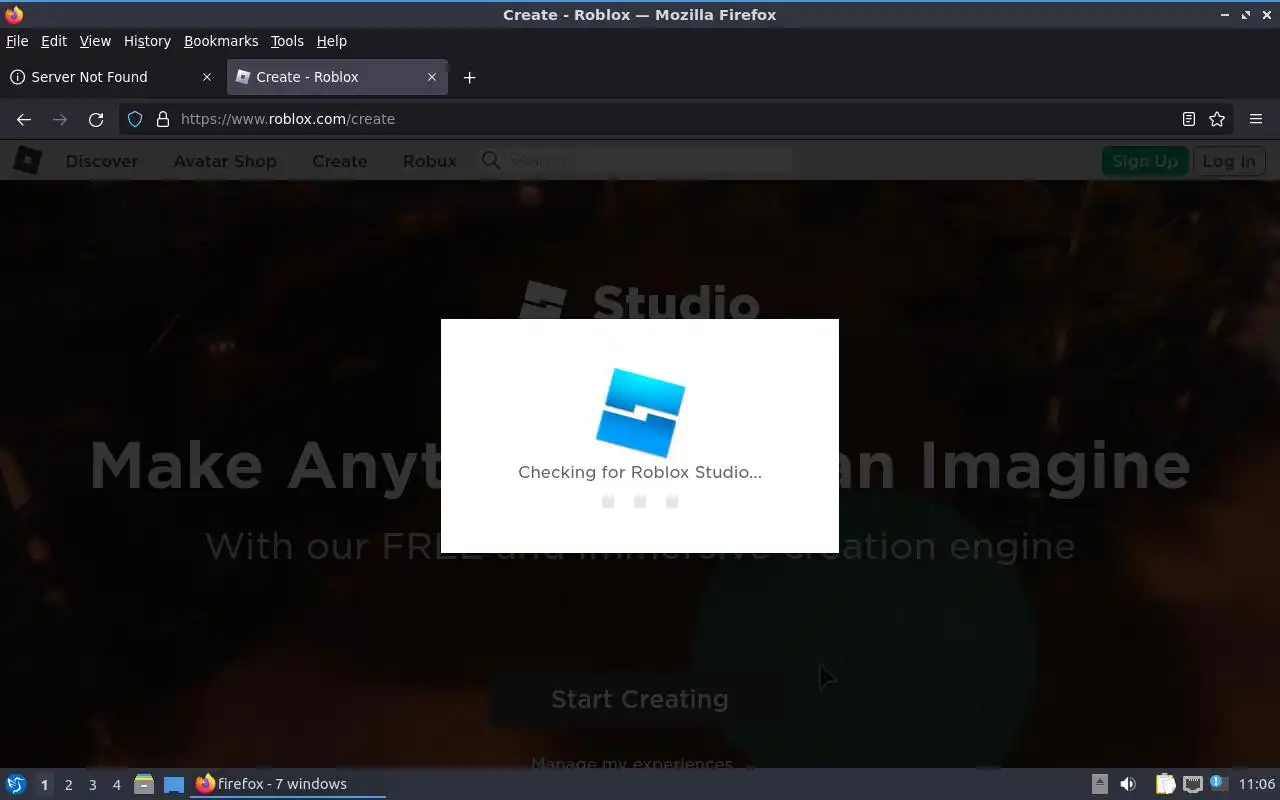The height and width of the screenshot is (800, 1280).
Task: Open the Firefox hamburger application menu
Action: tap(1256, 119)
